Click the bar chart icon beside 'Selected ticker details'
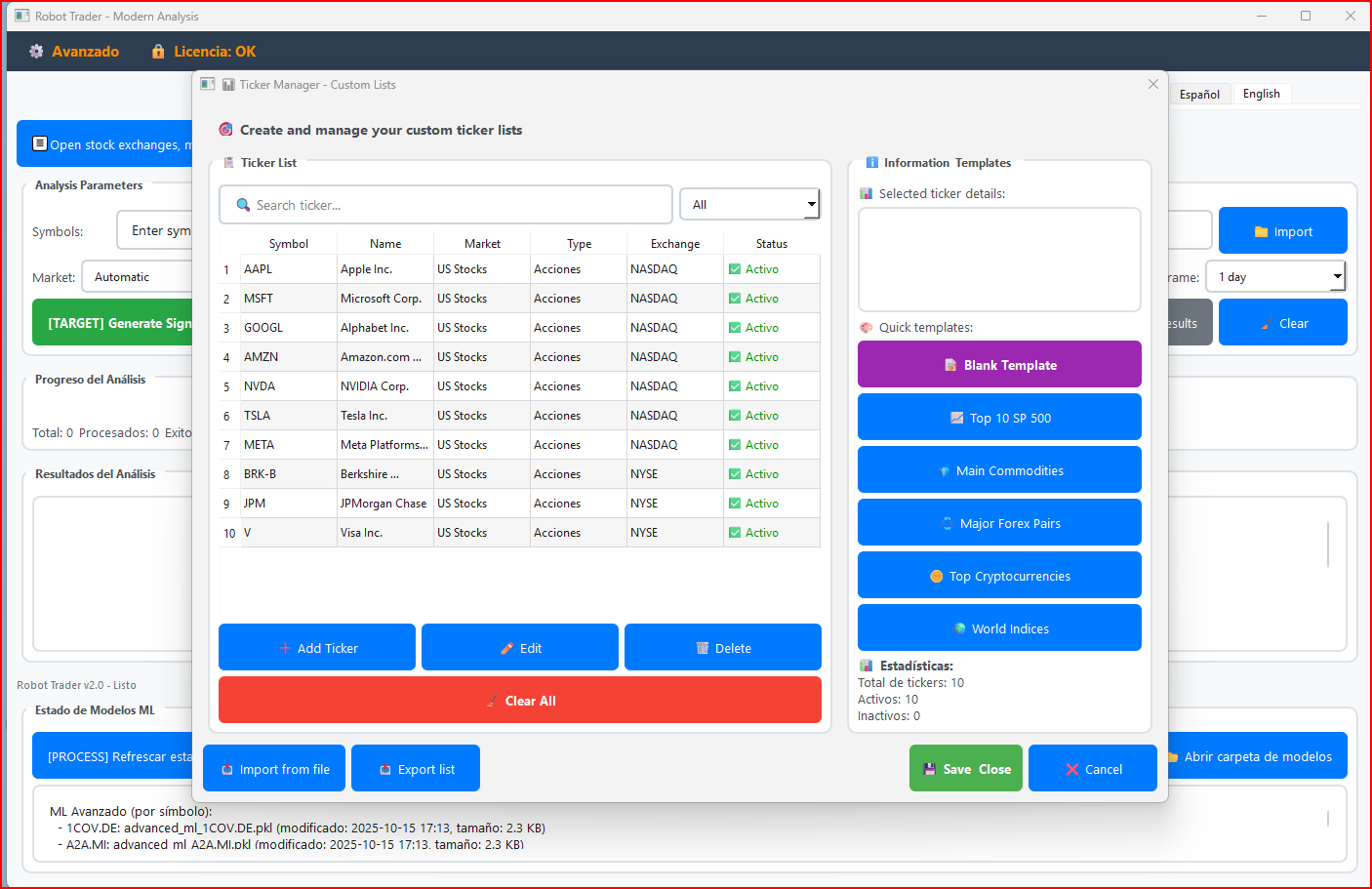The width and height of the screenshot is (1372, 889). (867, 193)
